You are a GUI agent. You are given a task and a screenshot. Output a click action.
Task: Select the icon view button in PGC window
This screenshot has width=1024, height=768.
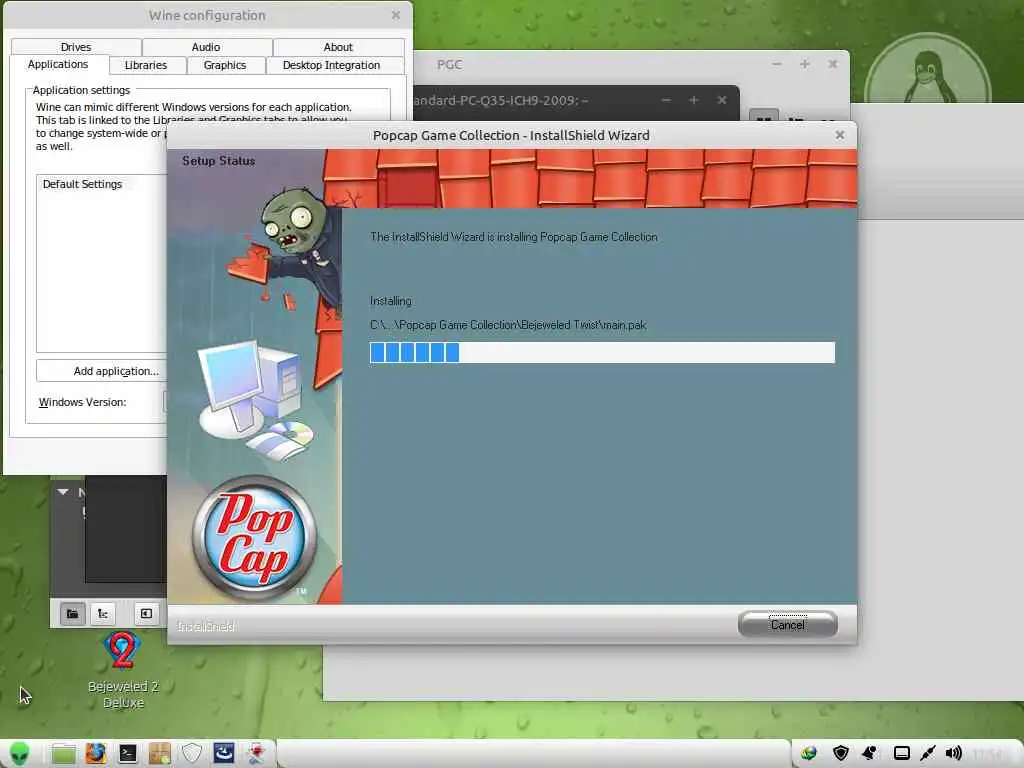click(764, 115)
